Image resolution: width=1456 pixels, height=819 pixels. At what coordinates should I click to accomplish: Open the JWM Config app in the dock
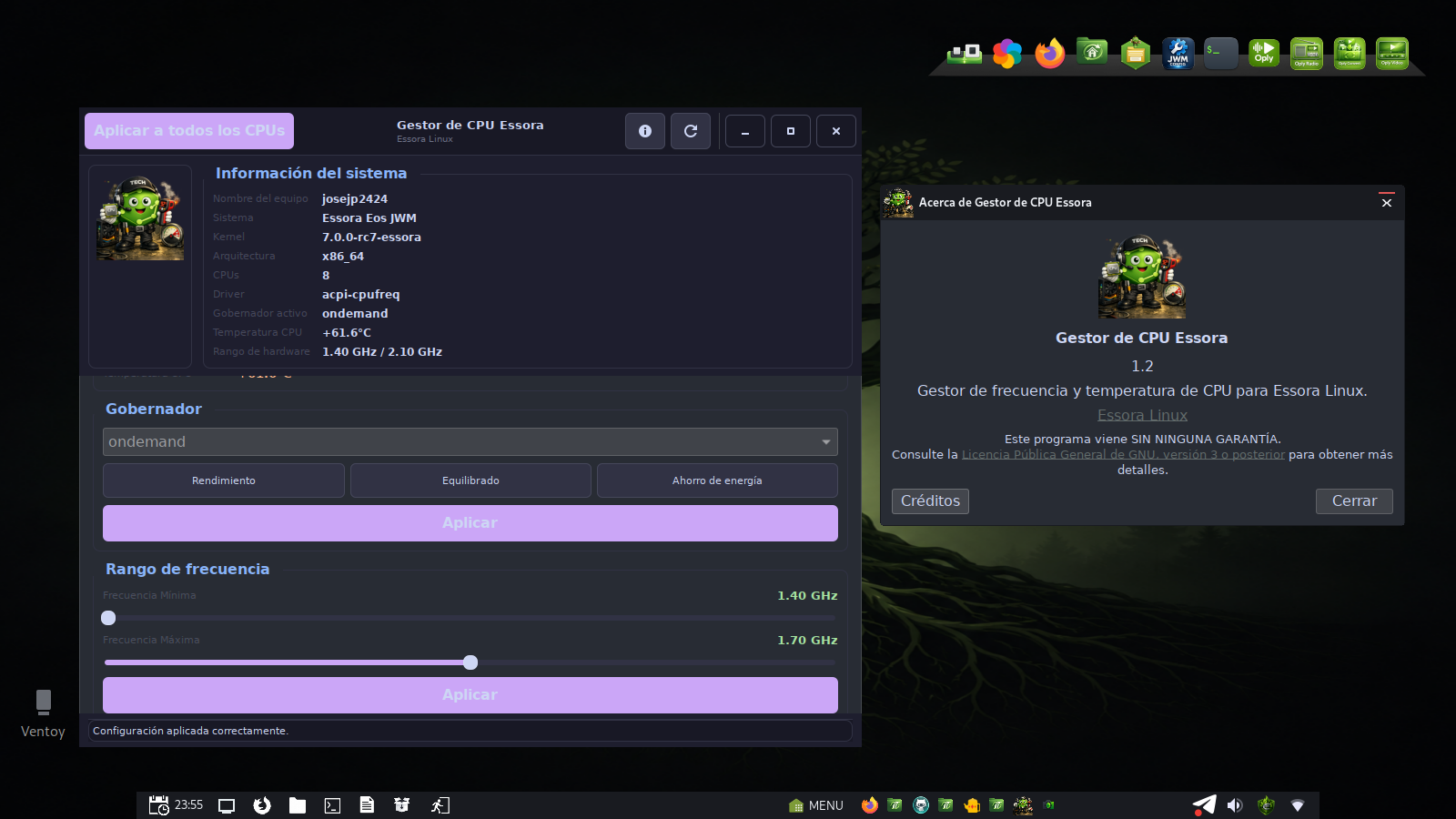coord(1178,54)
